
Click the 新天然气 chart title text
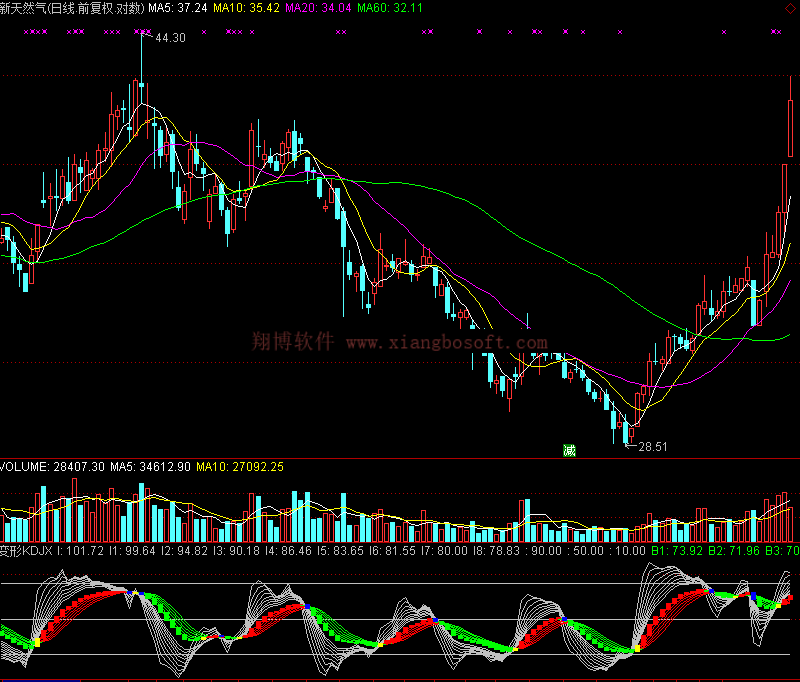coord(25,7)
